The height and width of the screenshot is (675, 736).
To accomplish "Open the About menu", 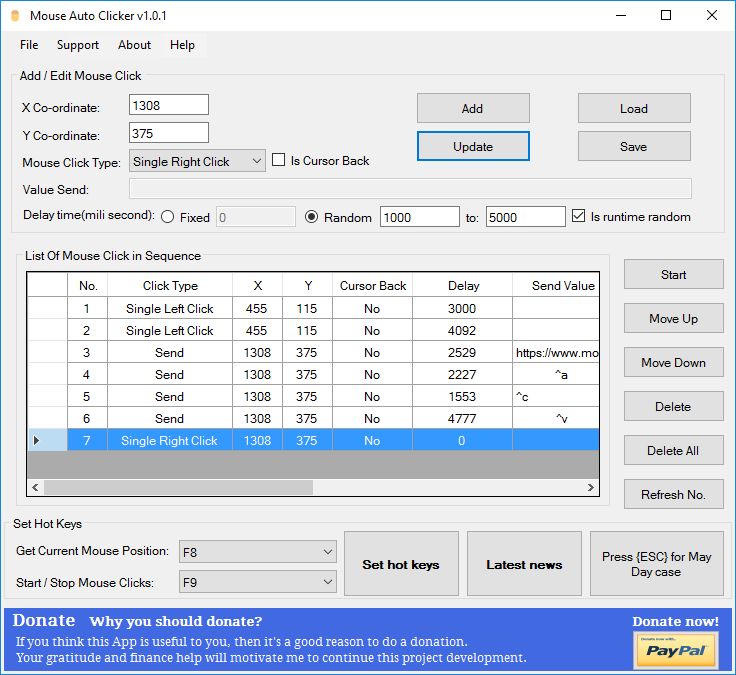I will pos(134,45).
